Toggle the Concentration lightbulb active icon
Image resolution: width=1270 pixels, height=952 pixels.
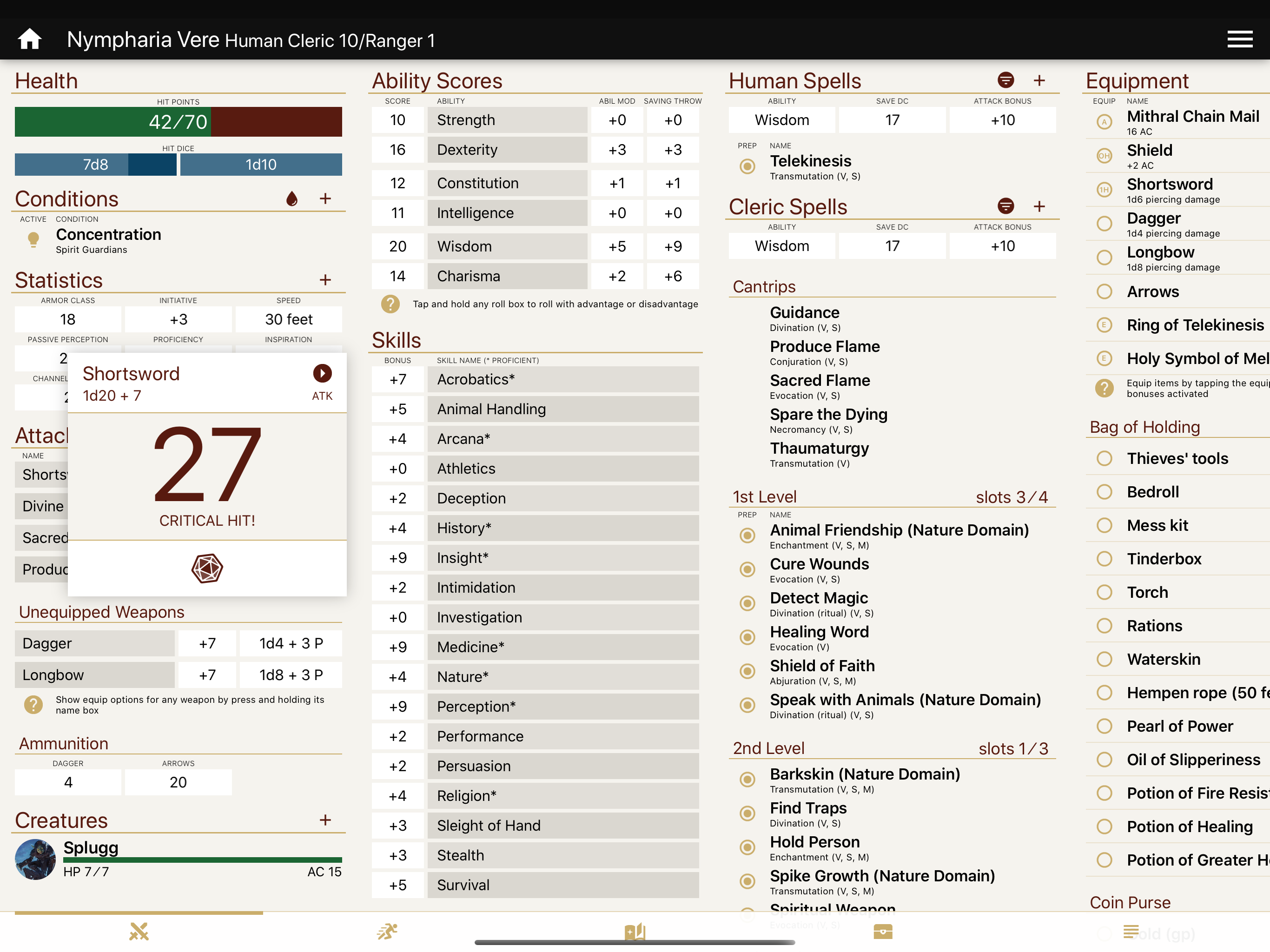pos(33,240)
